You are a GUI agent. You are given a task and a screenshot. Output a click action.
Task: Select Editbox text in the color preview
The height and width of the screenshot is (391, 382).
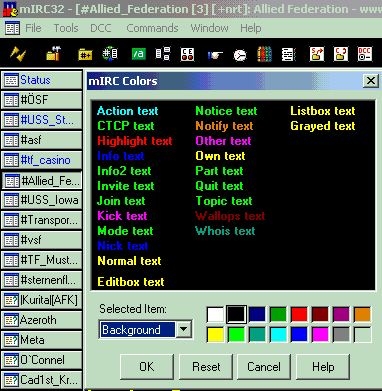[131, 282]
